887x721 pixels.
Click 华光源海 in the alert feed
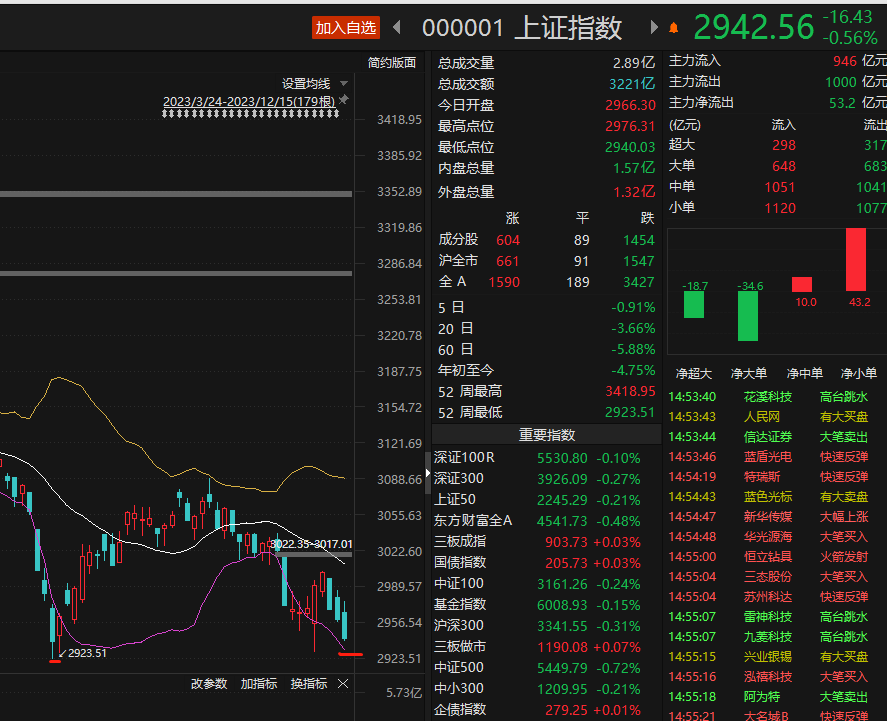coord(768,537)
